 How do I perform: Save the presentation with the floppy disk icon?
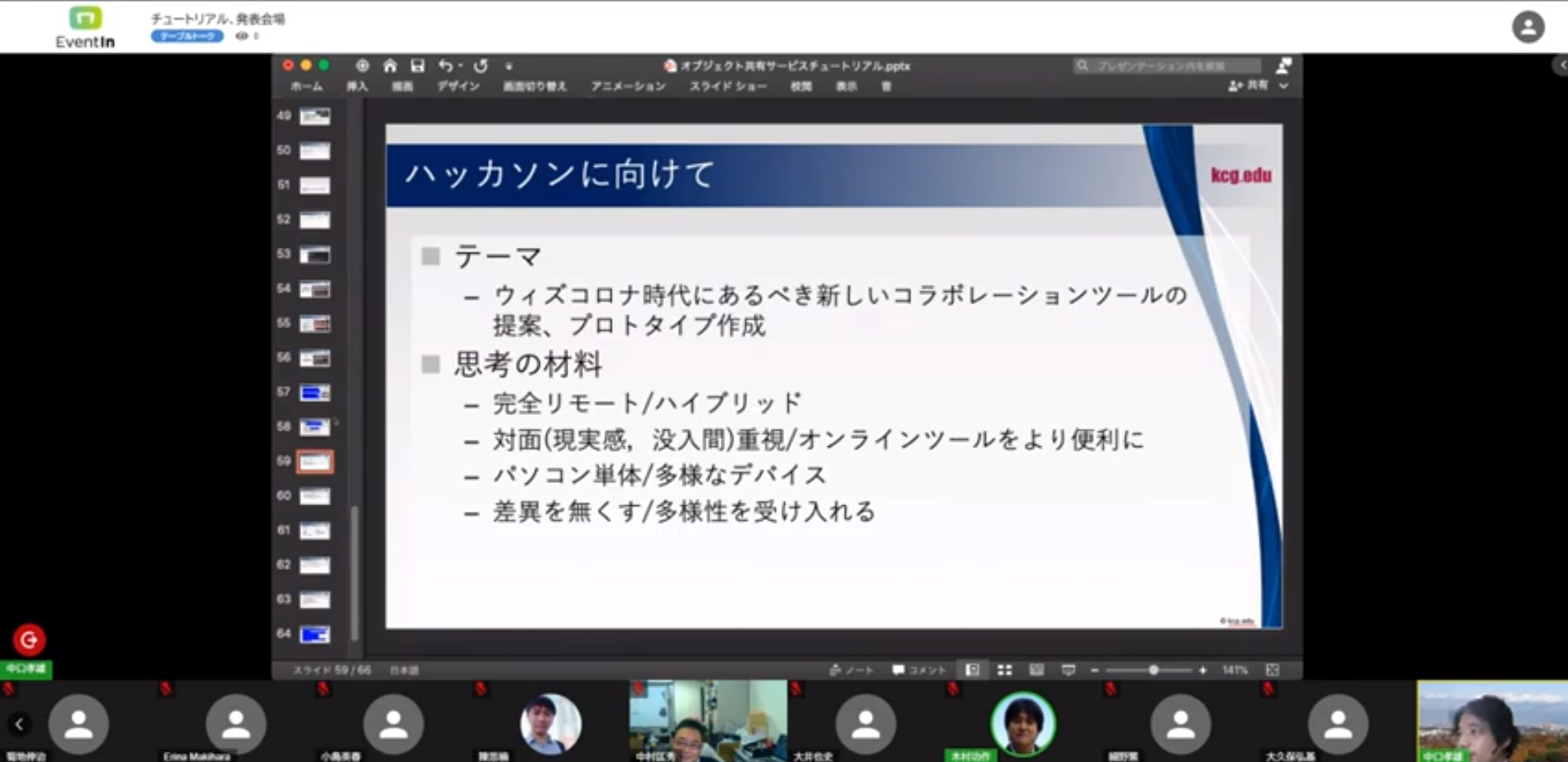click(x=417, y=66)
